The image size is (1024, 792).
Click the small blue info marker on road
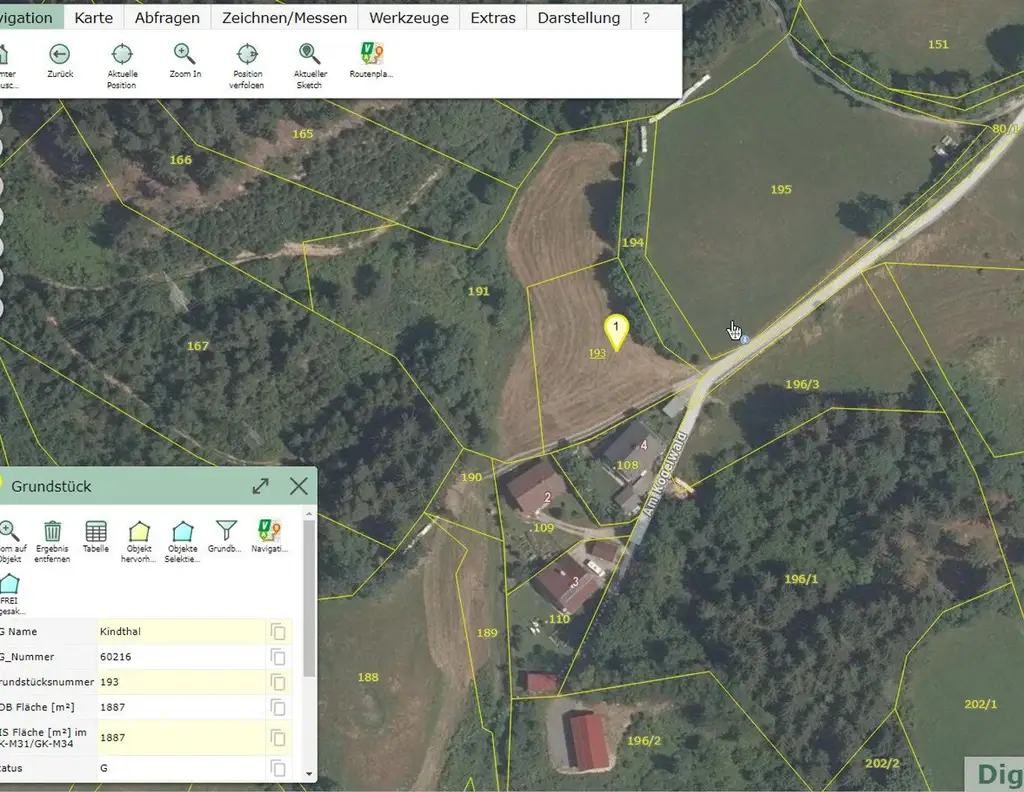[x=744, y=340]
